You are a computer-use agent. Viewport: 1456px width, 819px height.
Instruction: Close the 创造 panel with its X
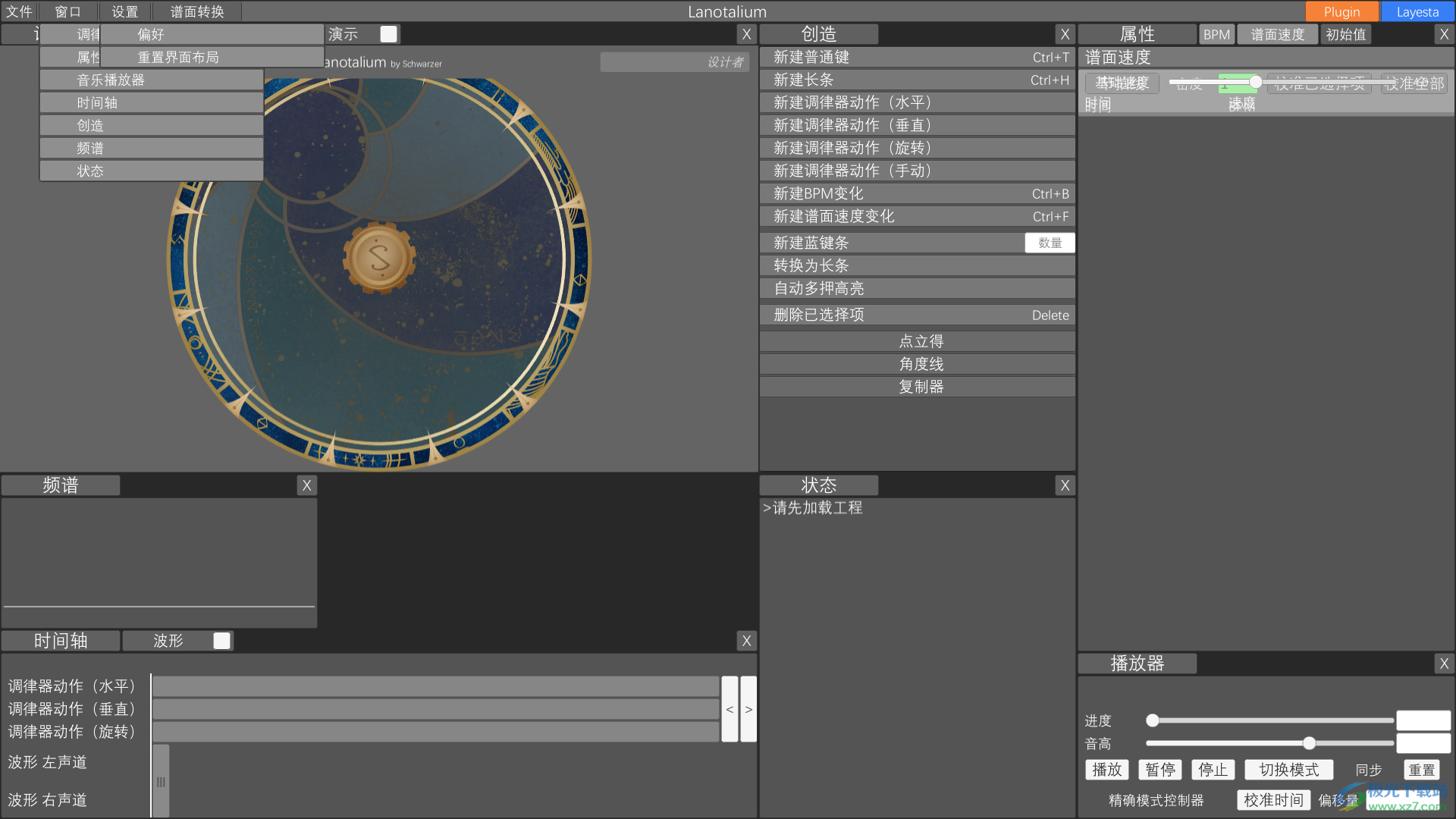coord(1065,34)
